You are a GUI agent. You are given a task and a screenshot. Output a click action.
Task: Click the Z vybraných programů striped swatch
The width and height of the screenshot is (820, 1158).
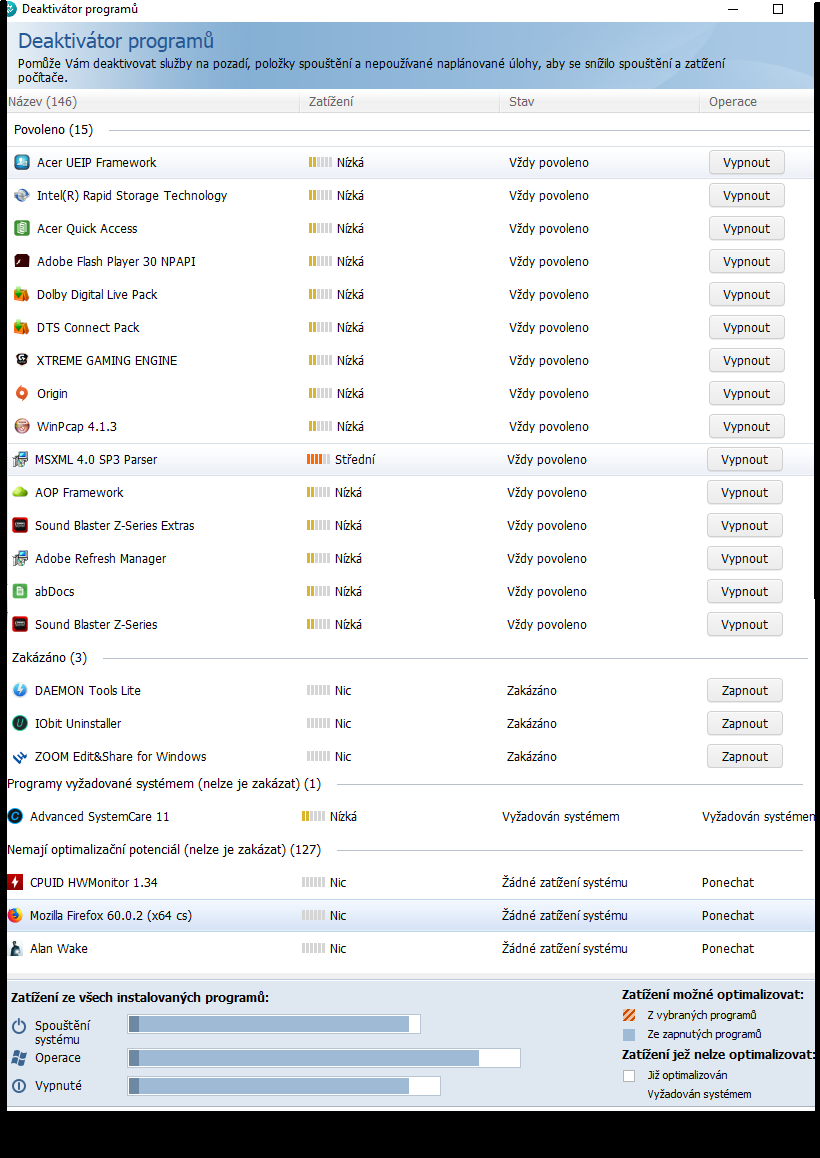point(629,1015)
